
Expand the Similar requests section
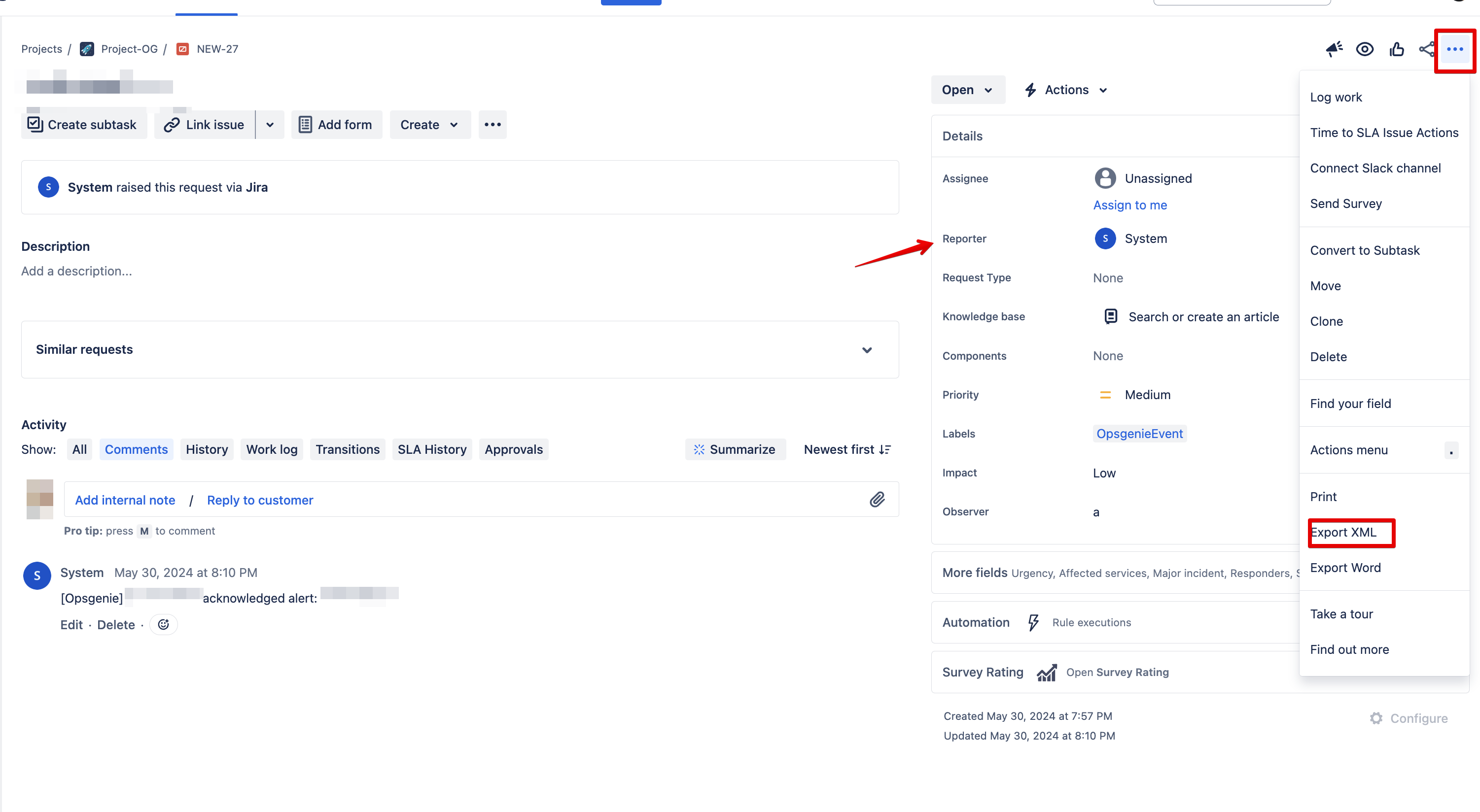tap(867, 350)
